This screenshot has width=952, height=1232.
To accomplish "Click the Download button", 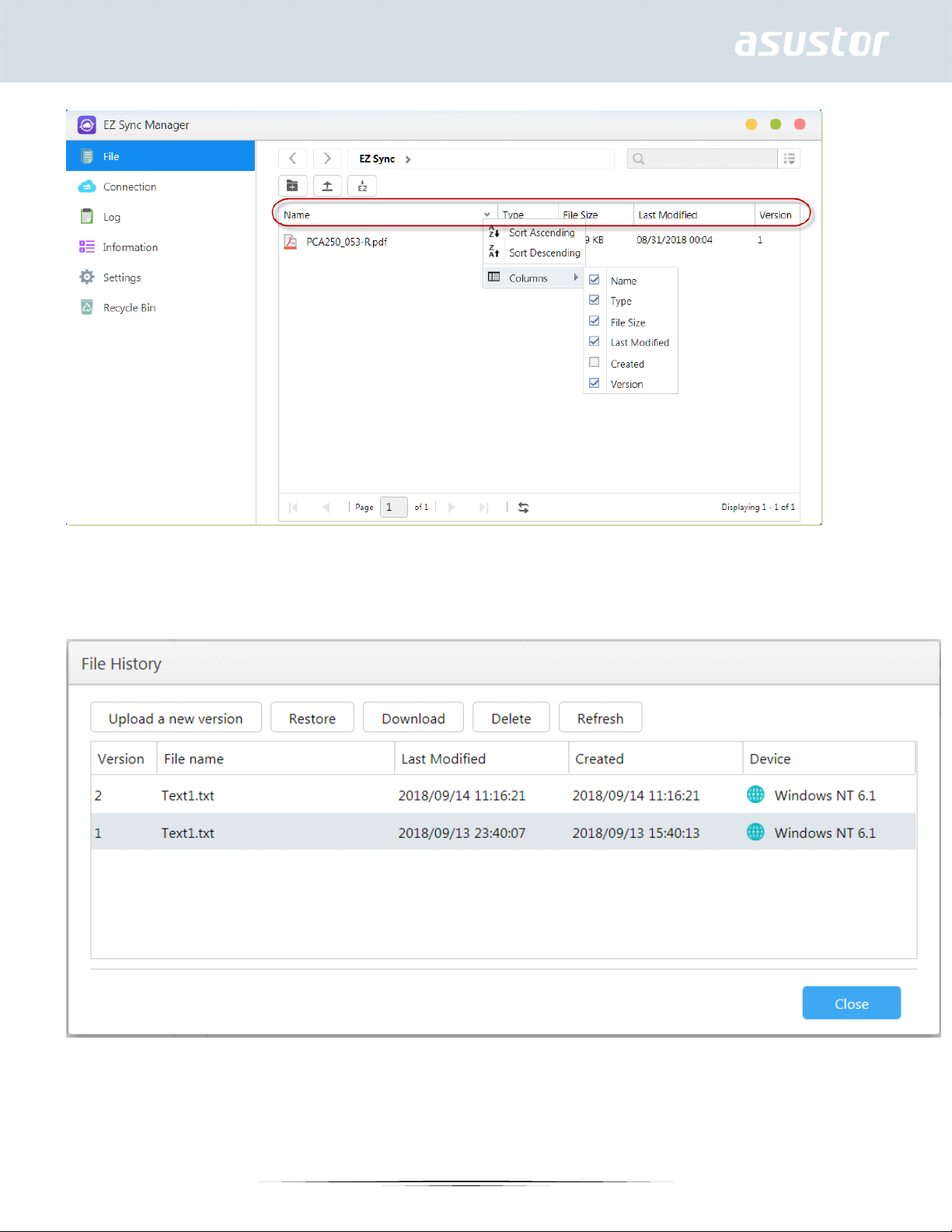I will pos(413,717).
